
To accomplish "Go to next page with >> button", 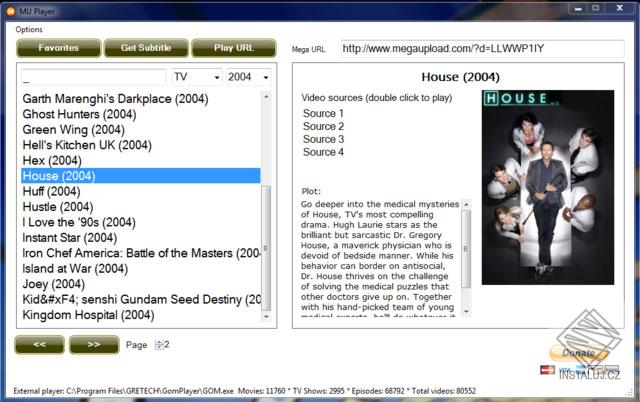I will (94, 344).
